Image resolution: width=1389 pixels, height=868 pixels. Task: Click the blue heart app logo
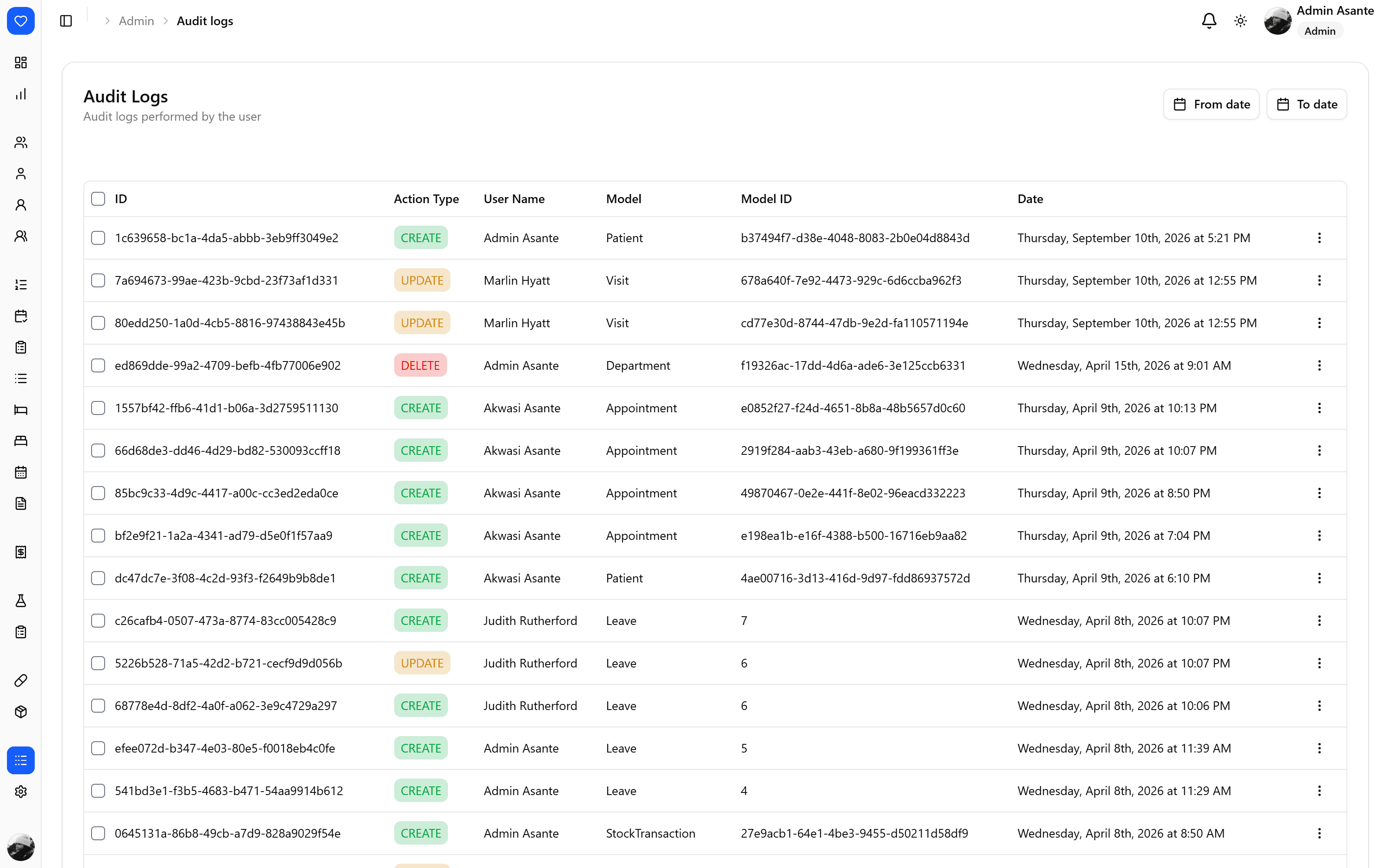coord(21,21)
